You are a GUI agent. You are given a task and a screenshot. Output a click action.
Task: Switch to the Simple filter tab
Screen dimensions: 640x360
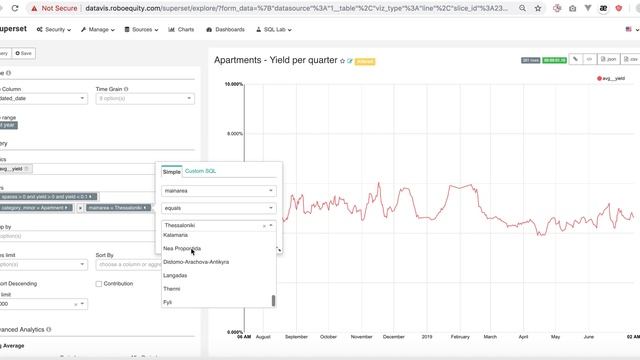171,171
